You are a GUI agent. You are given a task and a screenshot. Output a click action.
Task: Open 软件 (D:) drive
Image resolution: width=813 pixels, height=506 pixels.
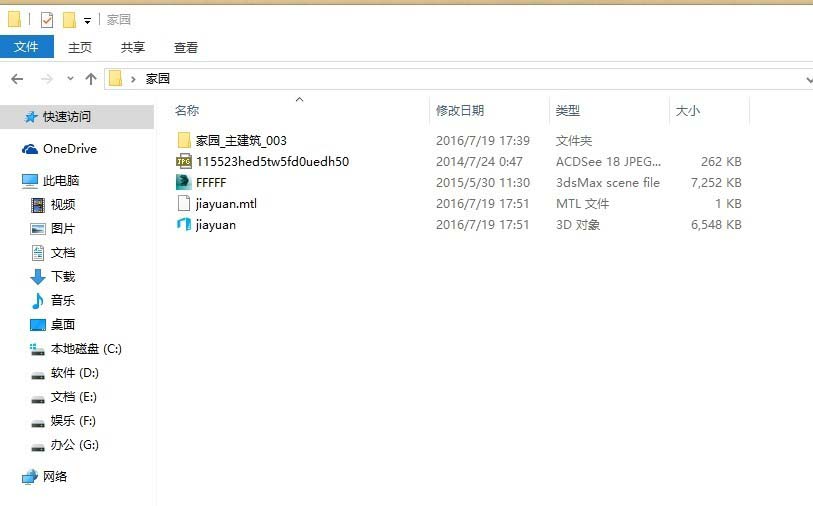tap(75, 373)
